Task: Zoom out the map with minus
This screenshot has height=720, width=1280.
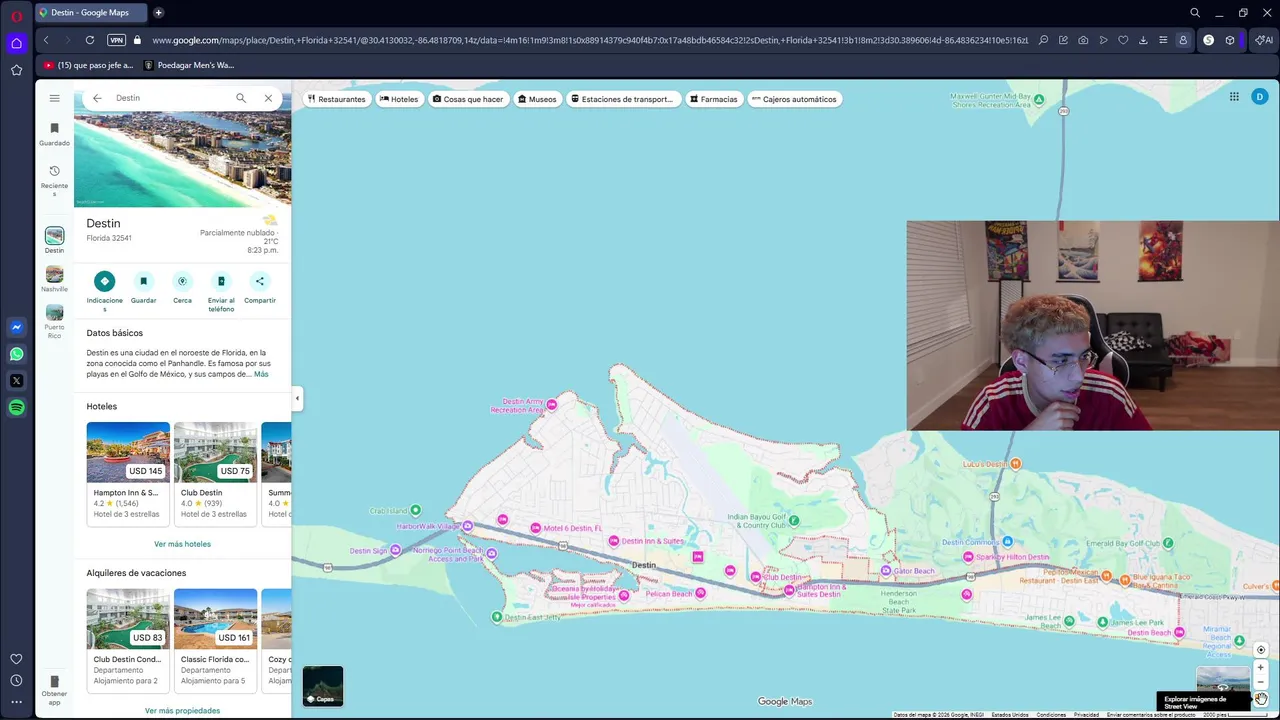Action: 1261,681
